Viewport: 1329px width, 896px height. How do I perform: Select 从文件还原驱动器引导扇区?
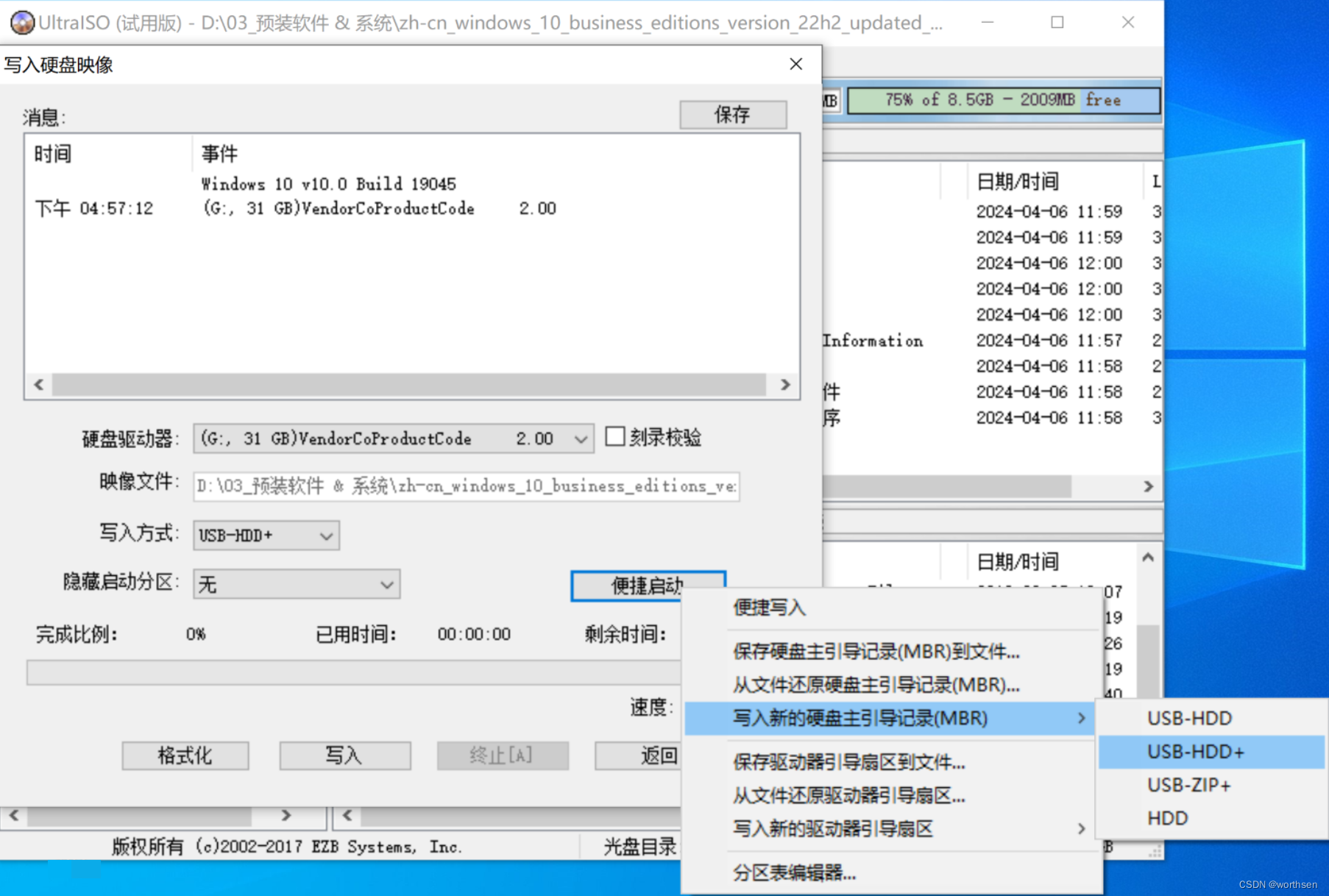(x=890, y=795)
